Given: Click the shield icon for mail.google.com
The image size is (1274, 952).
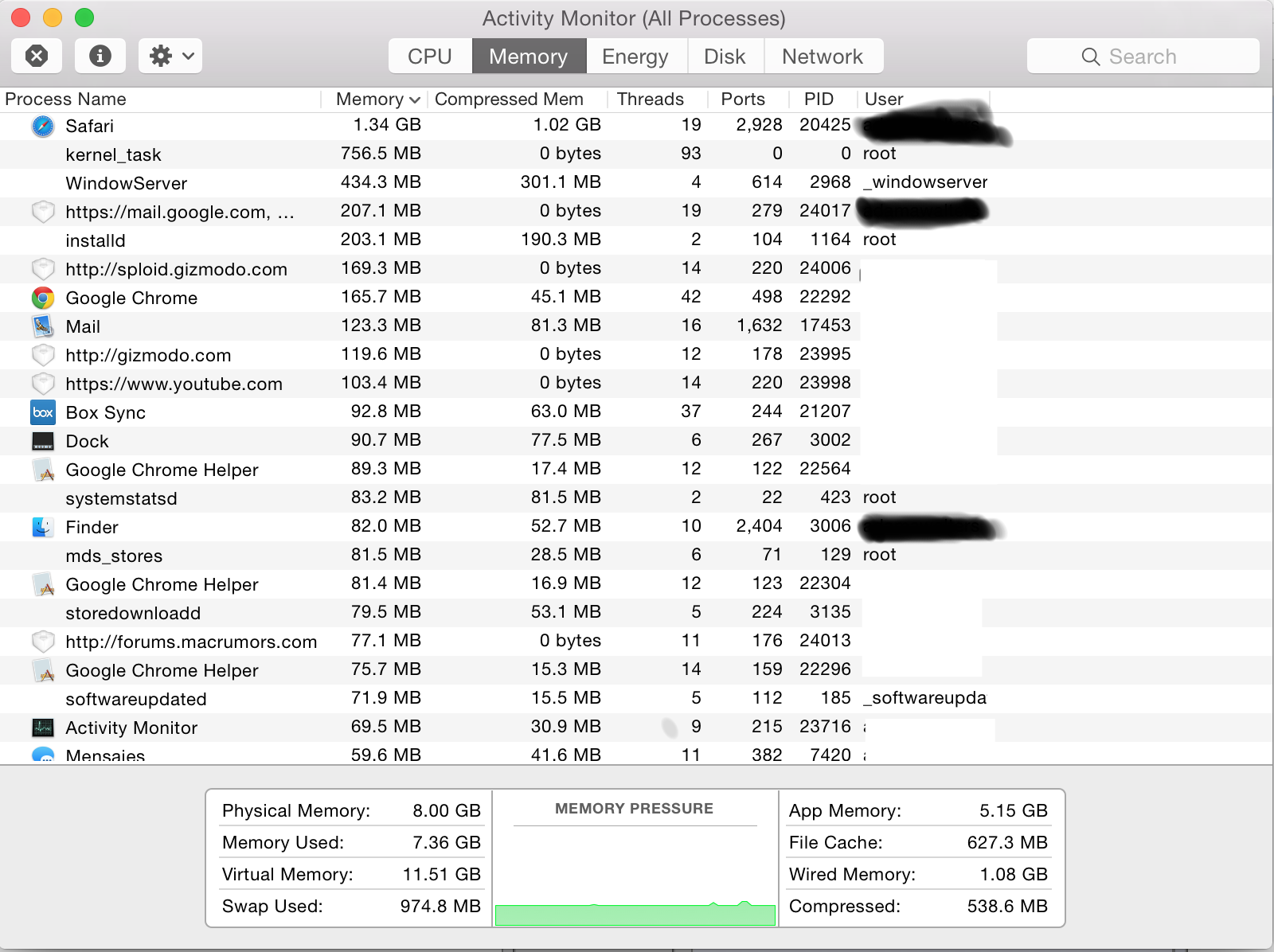Looking at the screenshot, I should [43, 212].
